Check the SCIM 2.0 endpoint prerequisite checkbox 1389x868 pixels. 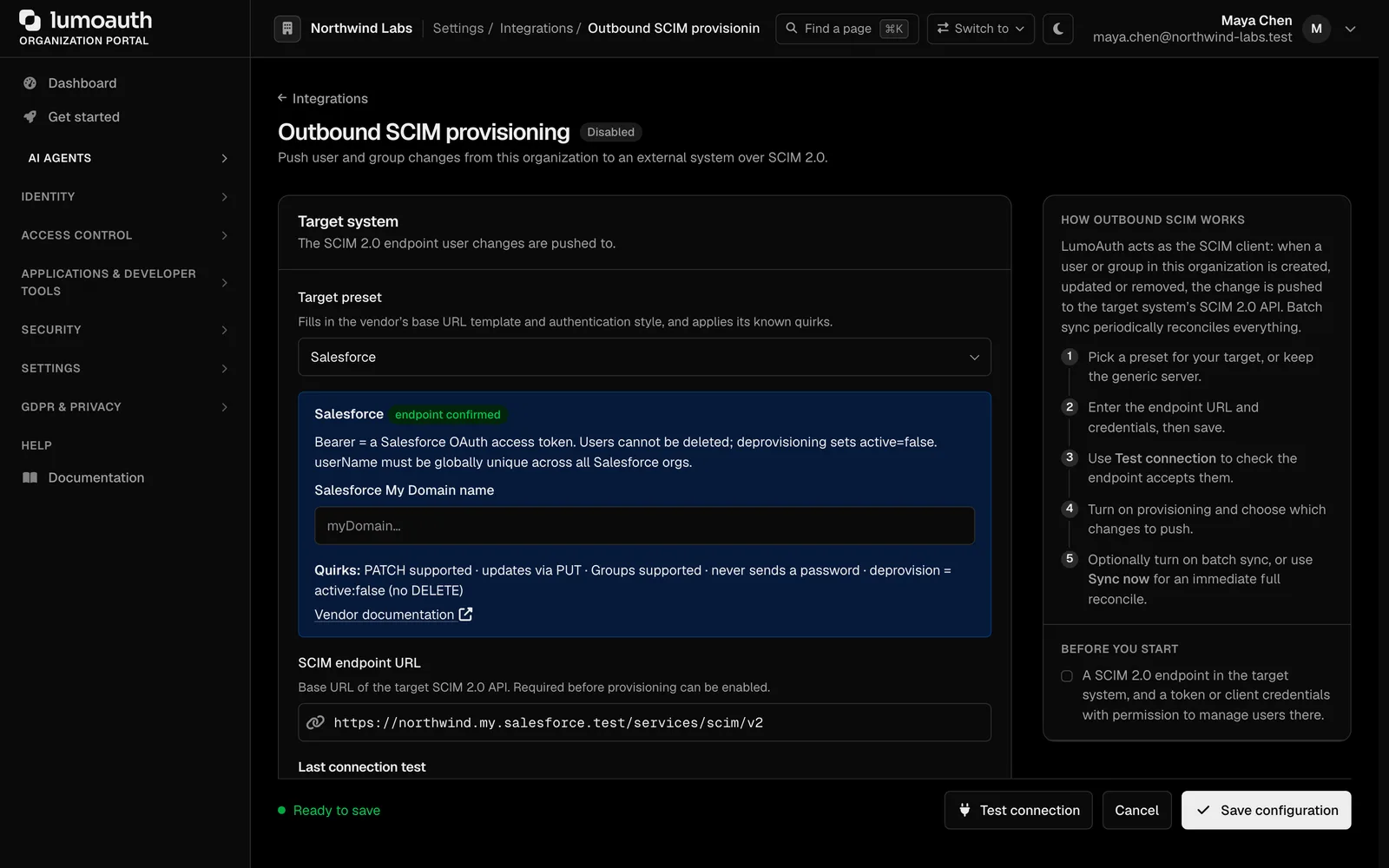[x=1067, y=676]
